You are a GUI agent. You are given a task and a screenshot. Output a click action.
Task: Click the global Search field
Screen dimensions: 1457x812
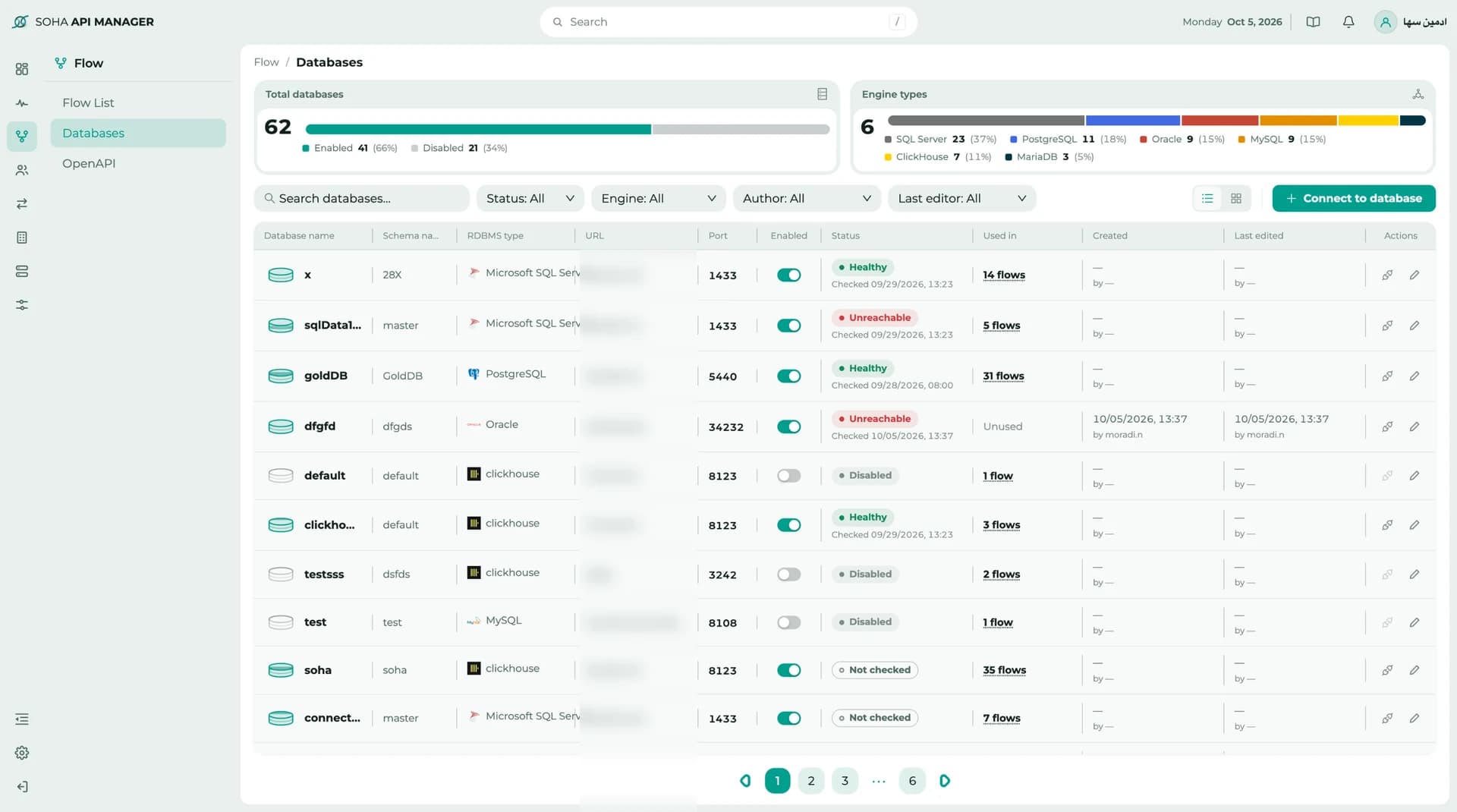(728, 22)
